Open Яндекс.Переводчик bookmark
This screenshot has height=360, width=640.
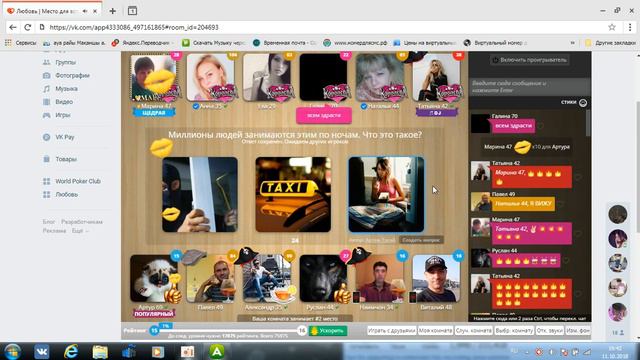click(x=143, y=42)
